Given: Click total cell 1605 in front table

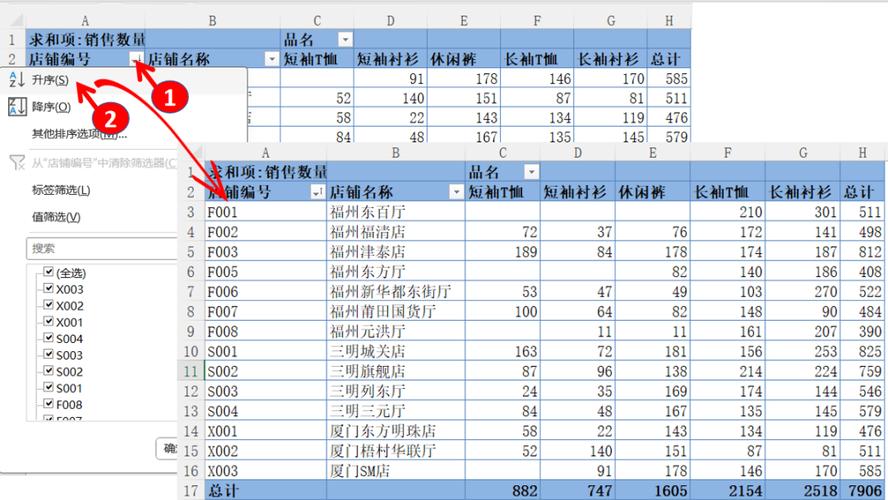Looking at the screenshot, I should (652, 490).
